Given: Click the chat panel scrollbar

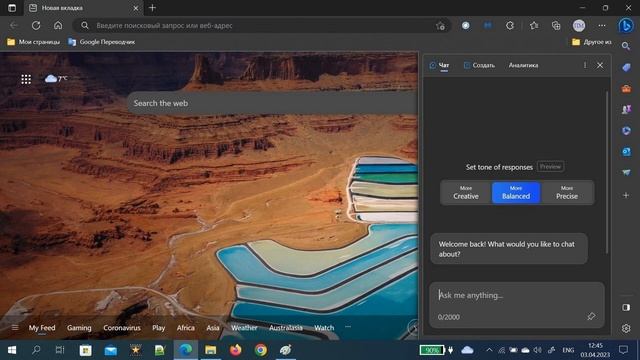Looking at the screenshot, I should (x=607, y=171).
